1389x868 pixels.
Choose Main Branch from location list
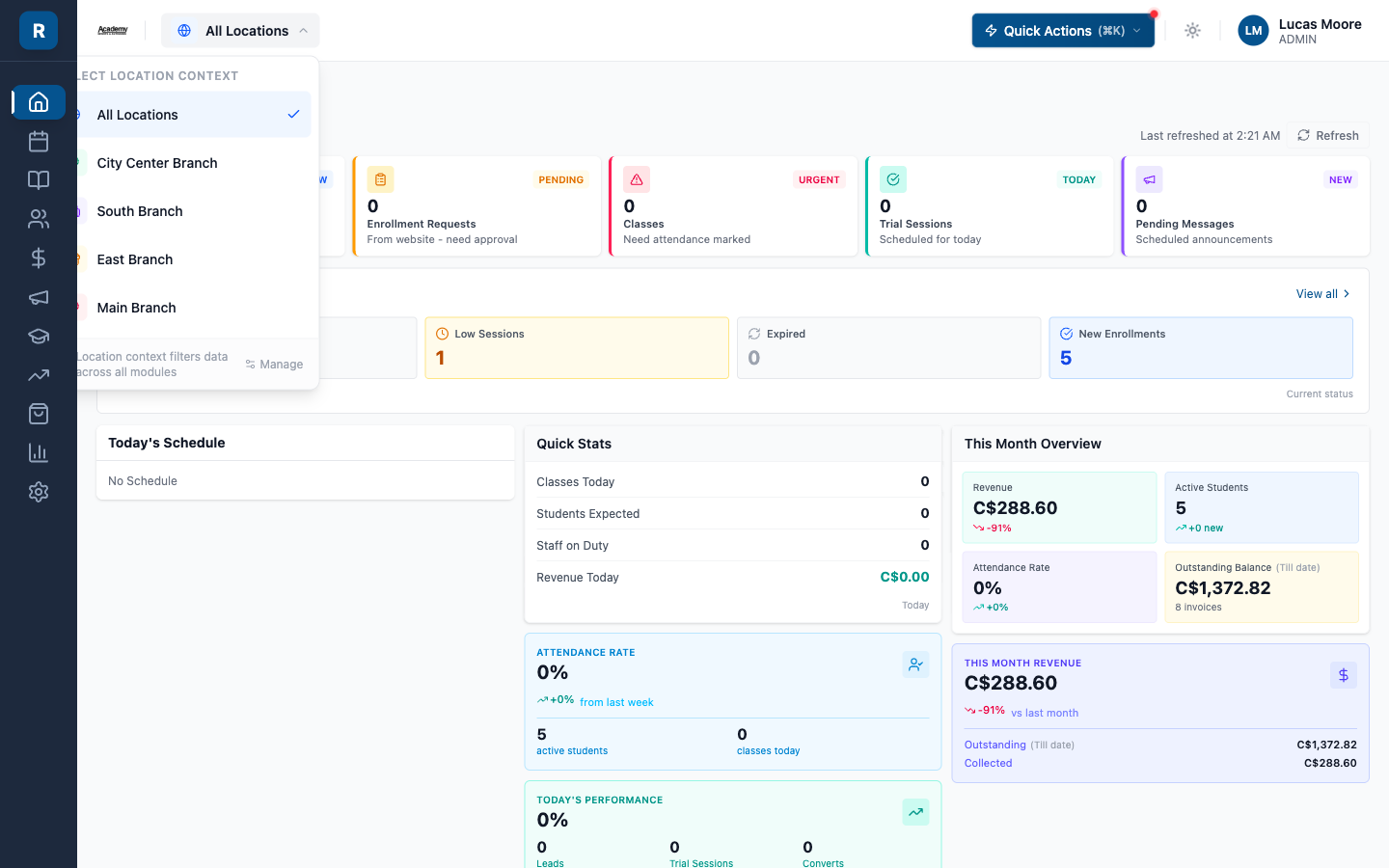point(193,308)
